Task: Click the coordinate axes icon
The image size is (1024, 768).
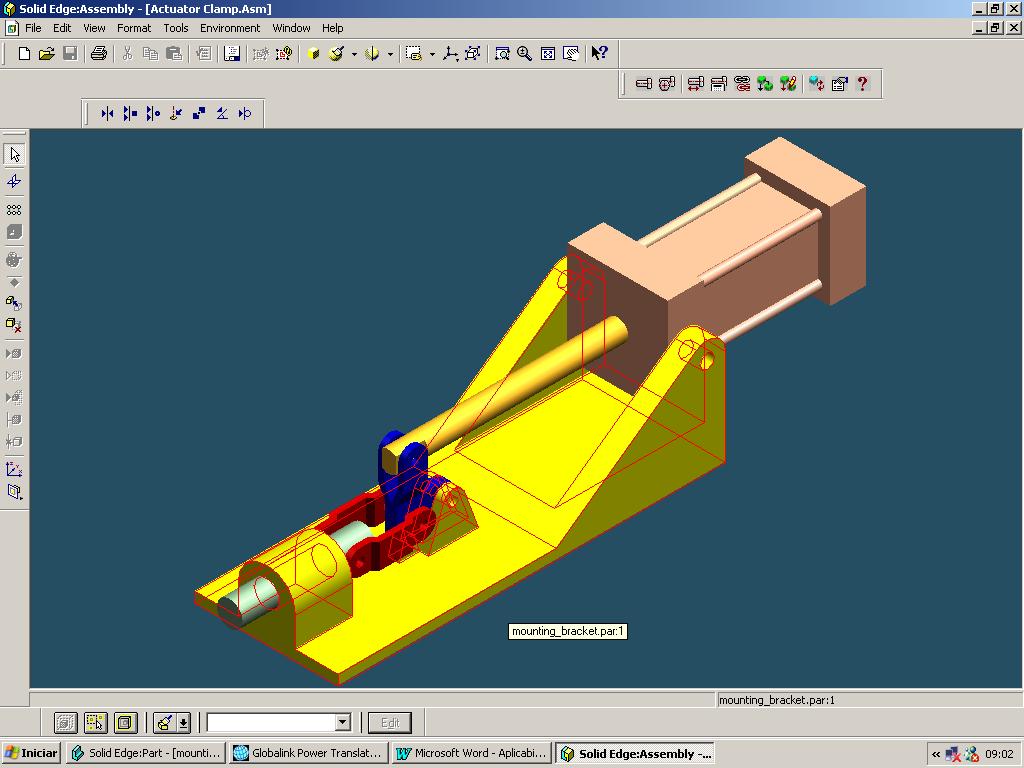Action: tap(450, 54)
